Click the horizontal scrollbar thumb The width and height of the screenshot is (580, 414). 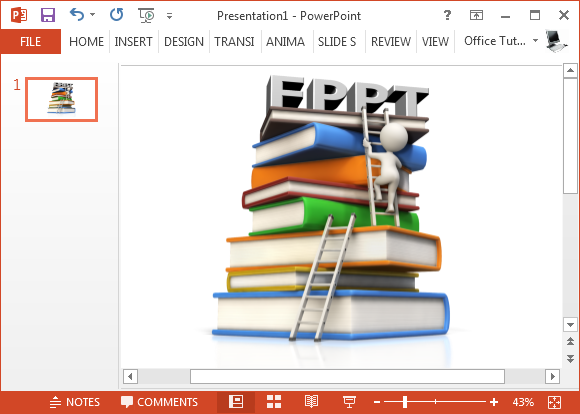(347, 377)
